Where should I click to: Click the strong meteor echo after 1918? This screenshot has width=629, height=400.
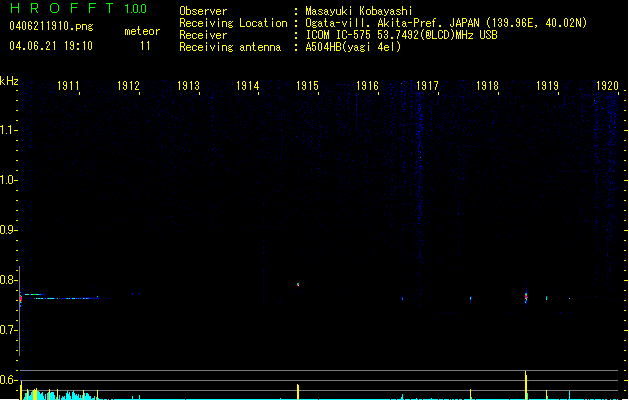click(x=526, y=297)
